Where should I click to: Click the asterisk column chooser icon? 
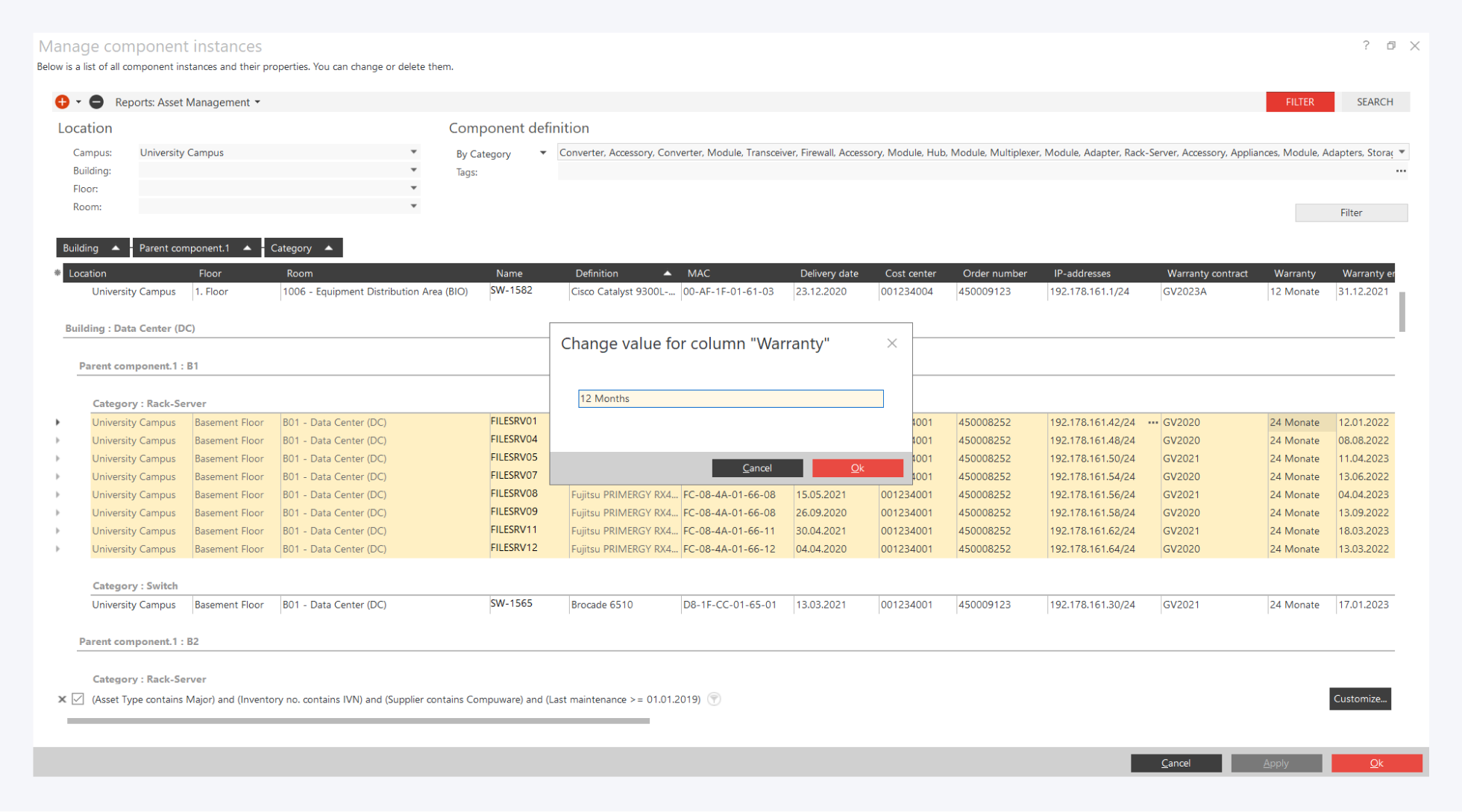[57, 273]
